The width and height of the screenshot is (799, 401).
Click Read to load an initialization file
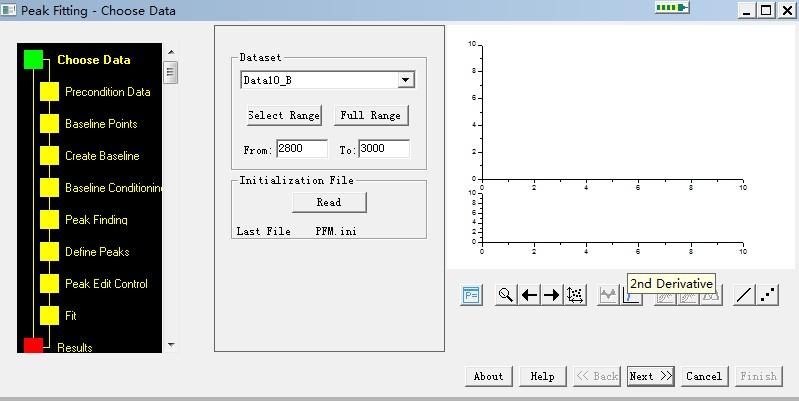tap(329, 202)
